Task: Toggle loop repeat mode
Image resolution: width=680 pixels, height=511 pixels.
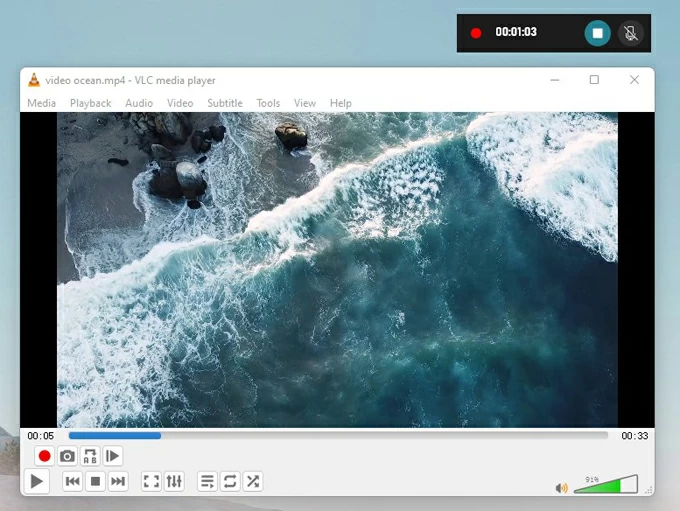Action: [x=230, y=482]
